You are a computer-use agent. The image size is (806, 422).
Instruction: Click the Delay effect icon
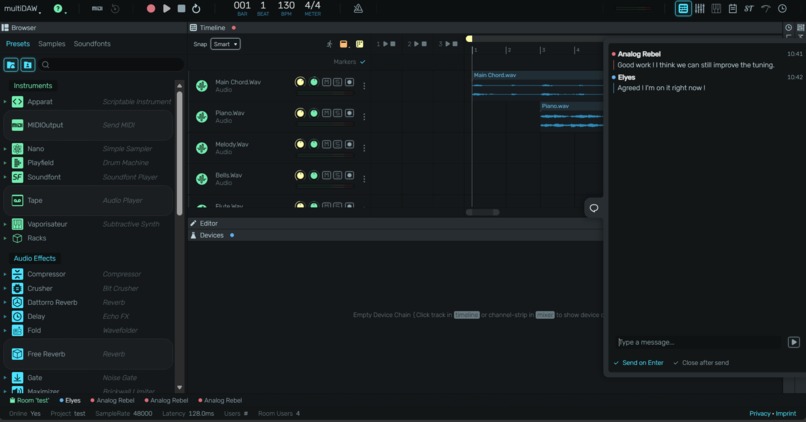click(x=17, y=316)
